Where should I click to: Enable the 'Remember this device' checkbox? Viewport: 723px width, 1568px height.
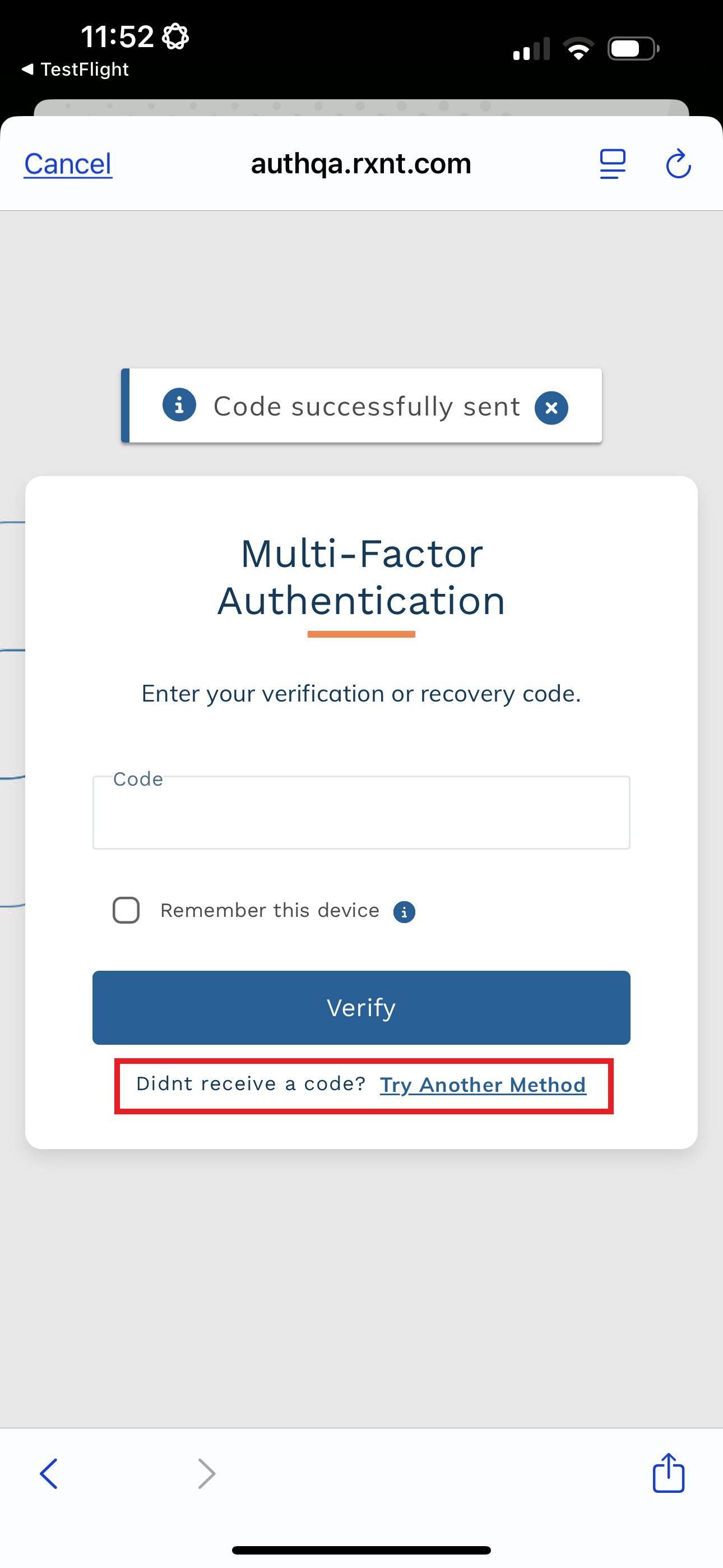[x=126, y=911]
